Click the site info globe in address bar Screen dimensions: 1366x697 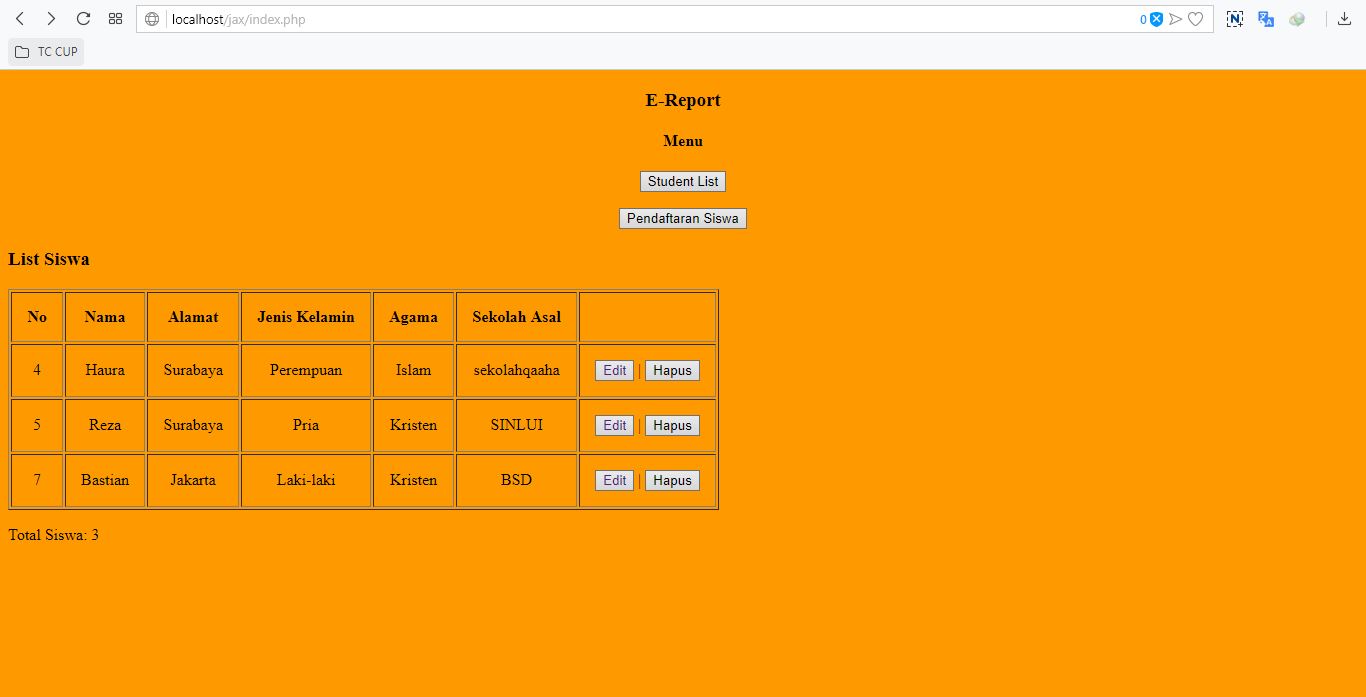152,19
